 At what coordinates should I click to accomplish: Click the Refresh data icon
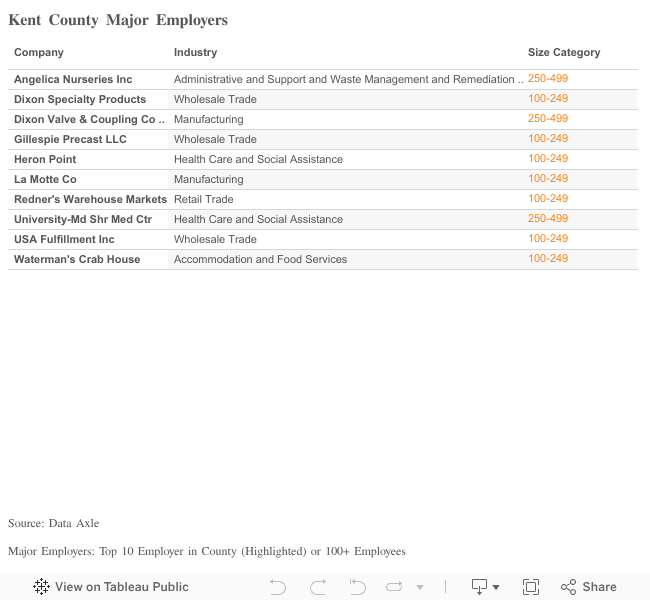(x=394, y=586)
